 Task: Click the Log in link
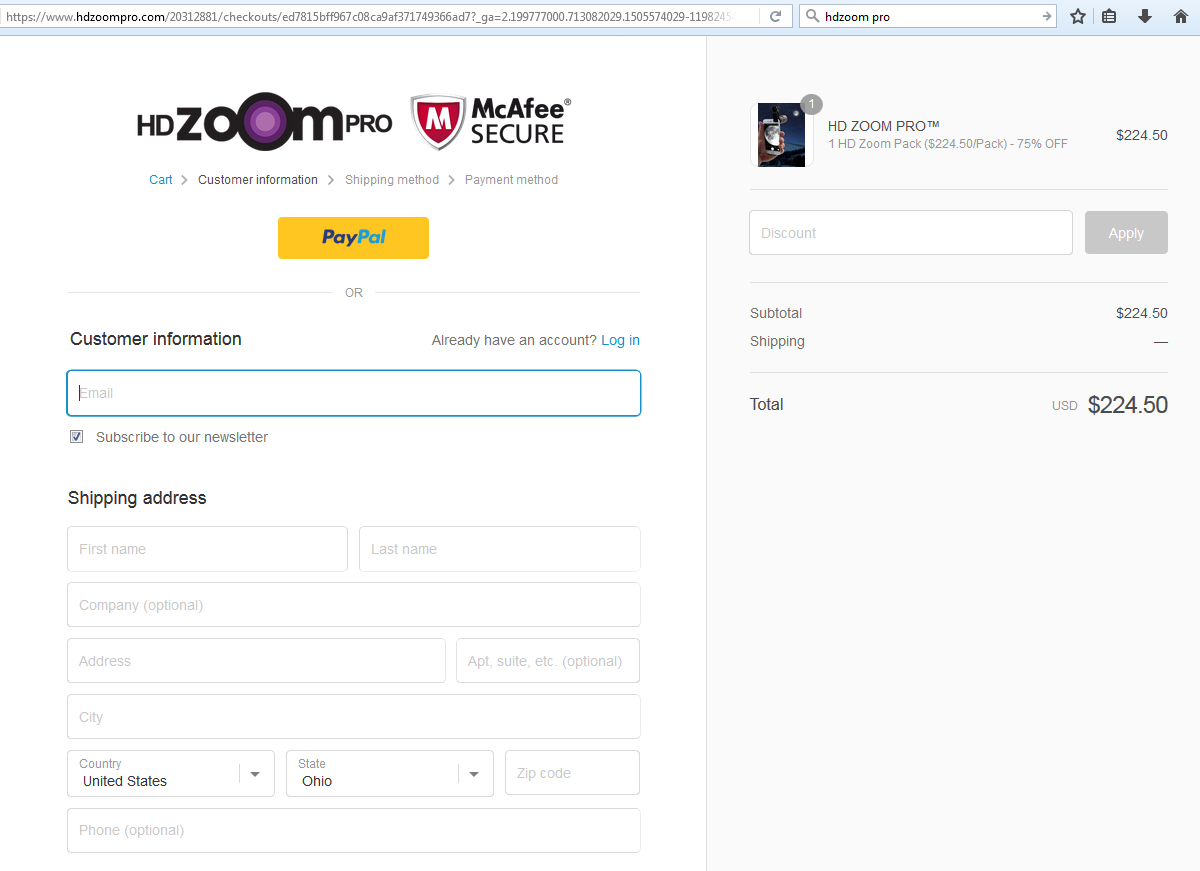(620, 340)
